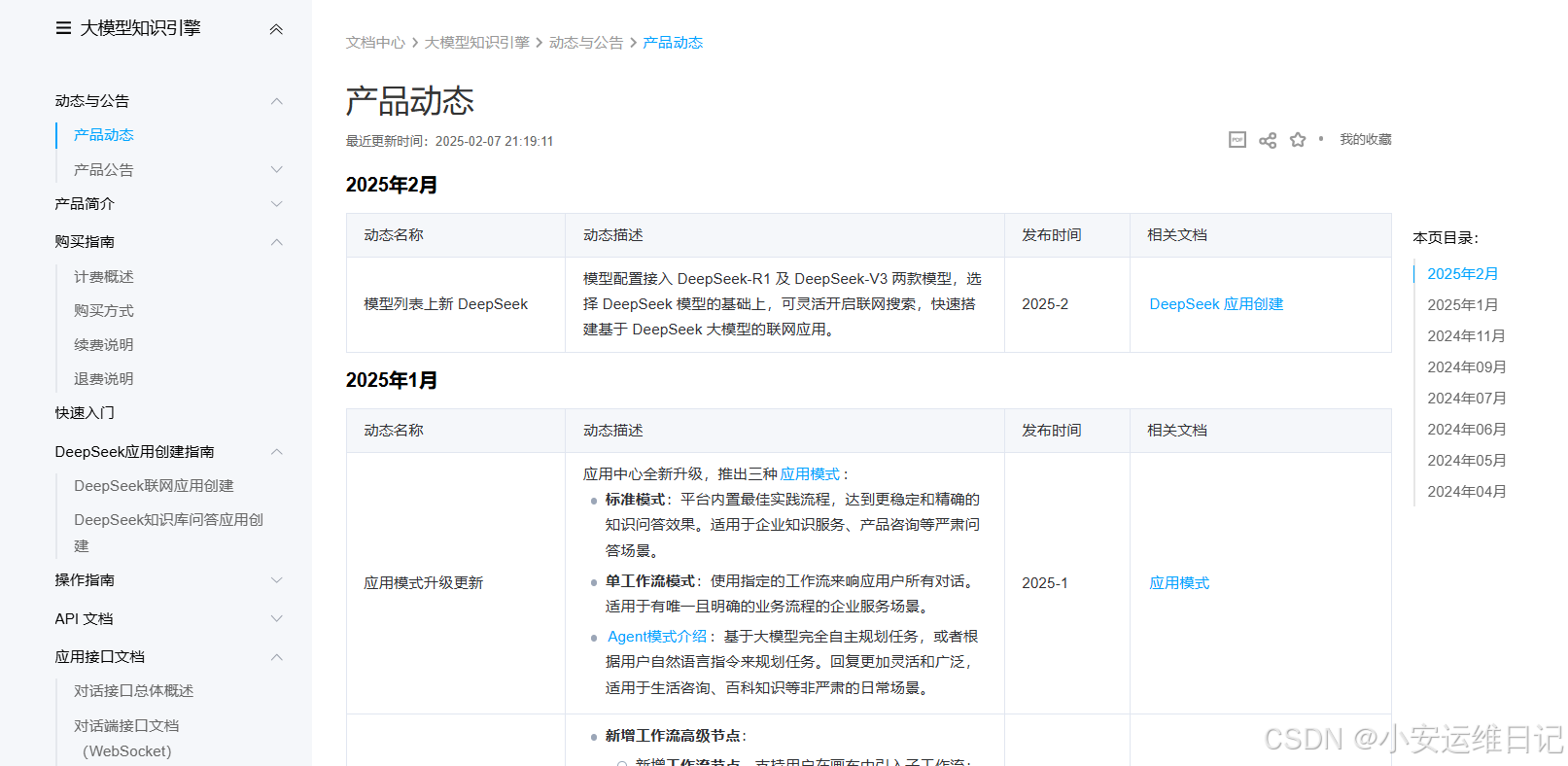Click inline 应用模式 link in description
1568x766 pixels.
(810, 474)
